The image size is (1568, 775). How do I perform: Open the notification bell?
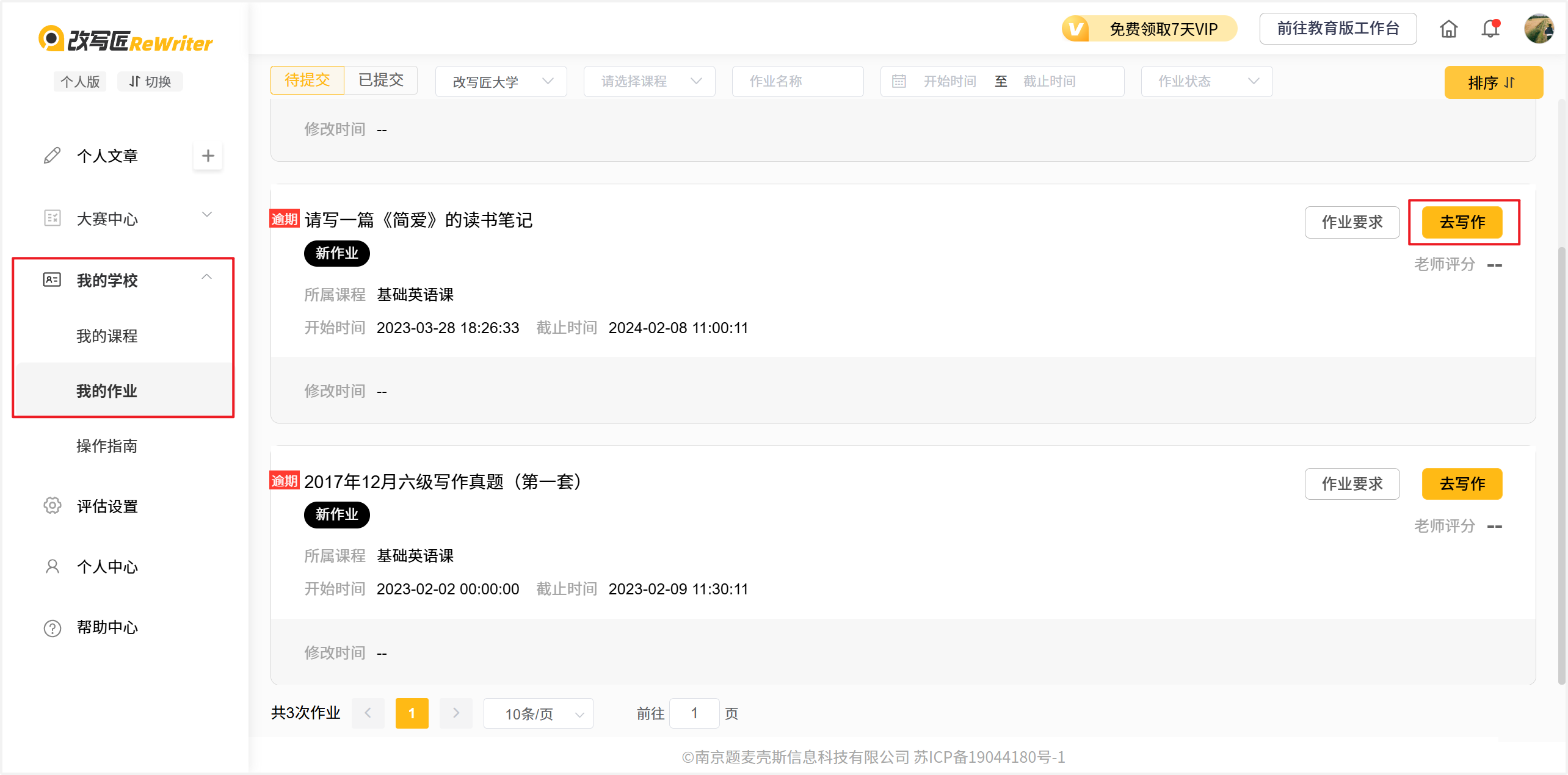pyautogui.click(x=1490, y=29)
